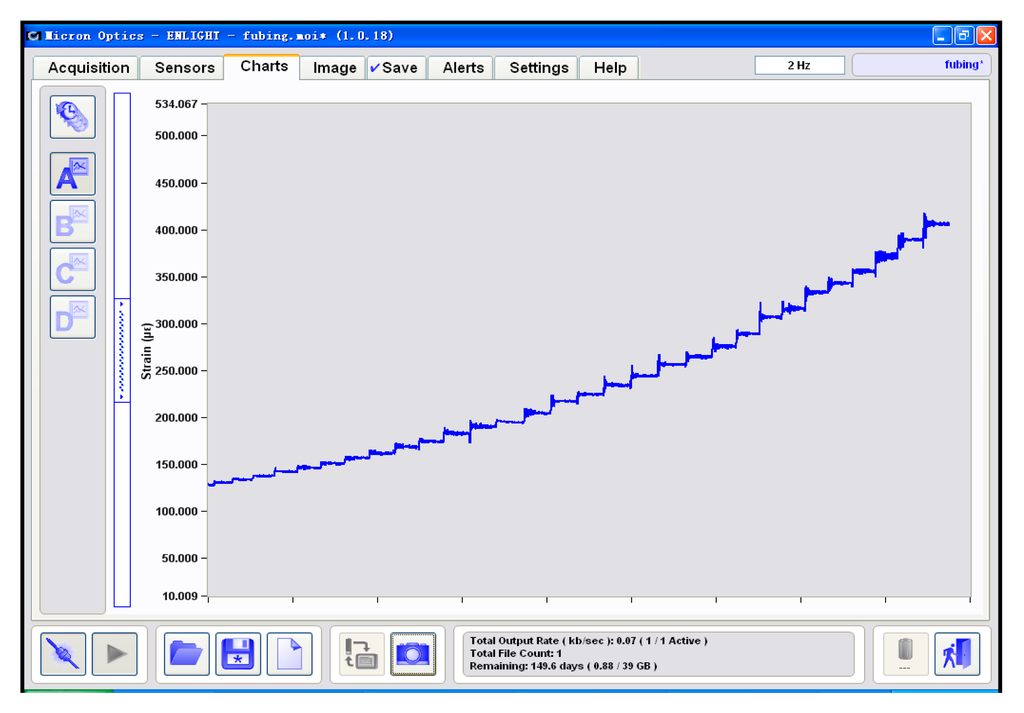The height and width of the screenshot is (713, 1024).
Task: Select chart B button
Action: click(73, 222)
